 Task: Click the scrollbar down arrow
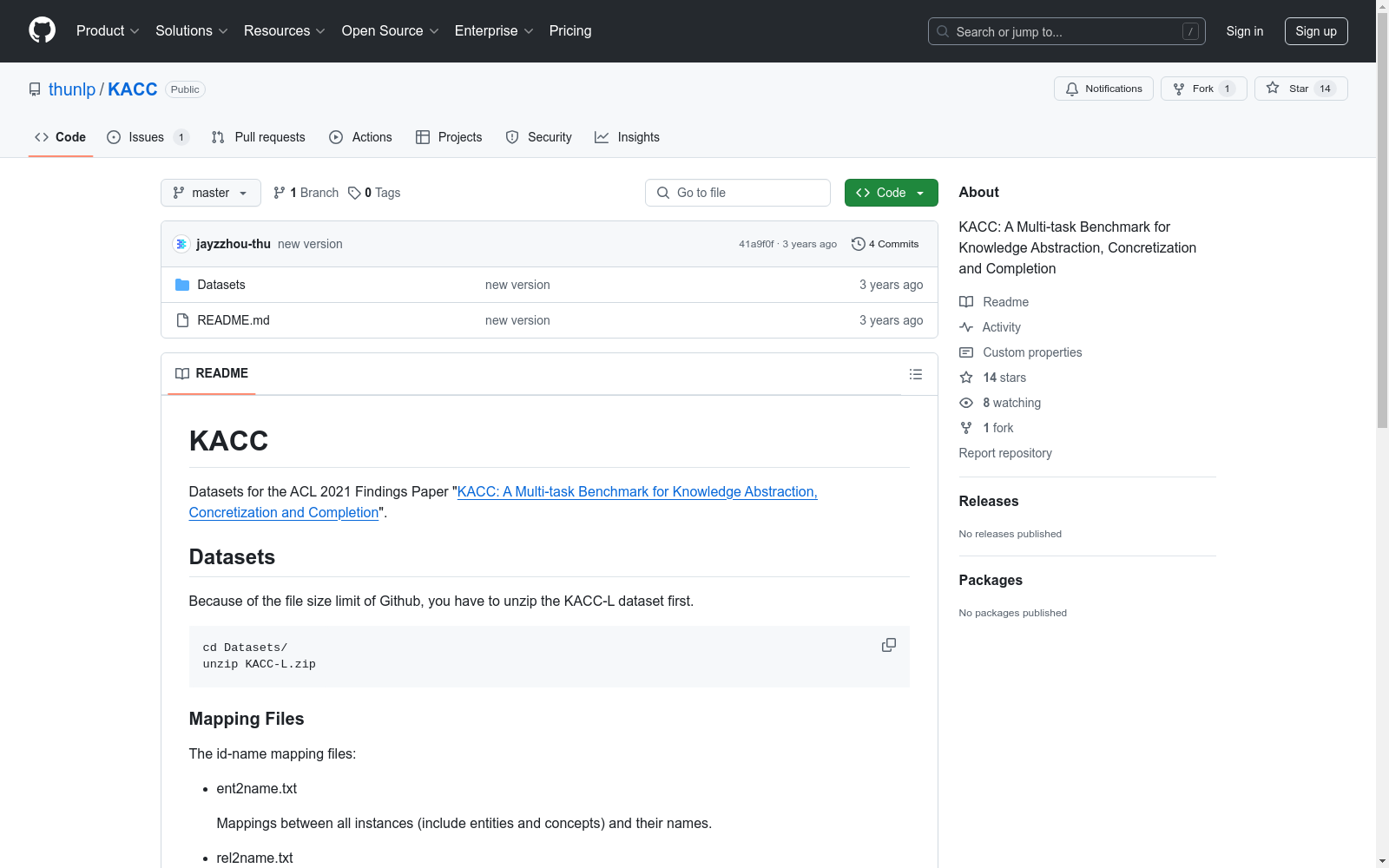pyautogui.click(x=1382, y=861)
